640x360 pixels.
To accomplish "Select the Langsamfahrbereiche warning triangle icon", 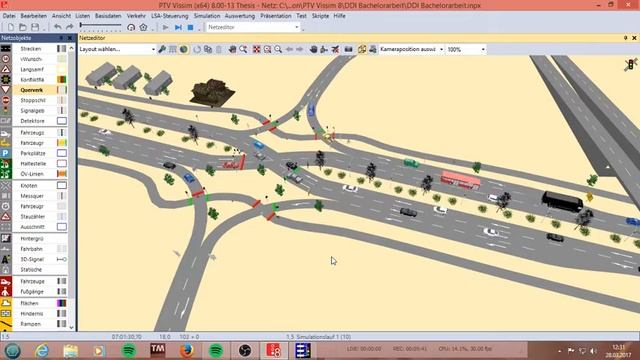I will (6, 69).
